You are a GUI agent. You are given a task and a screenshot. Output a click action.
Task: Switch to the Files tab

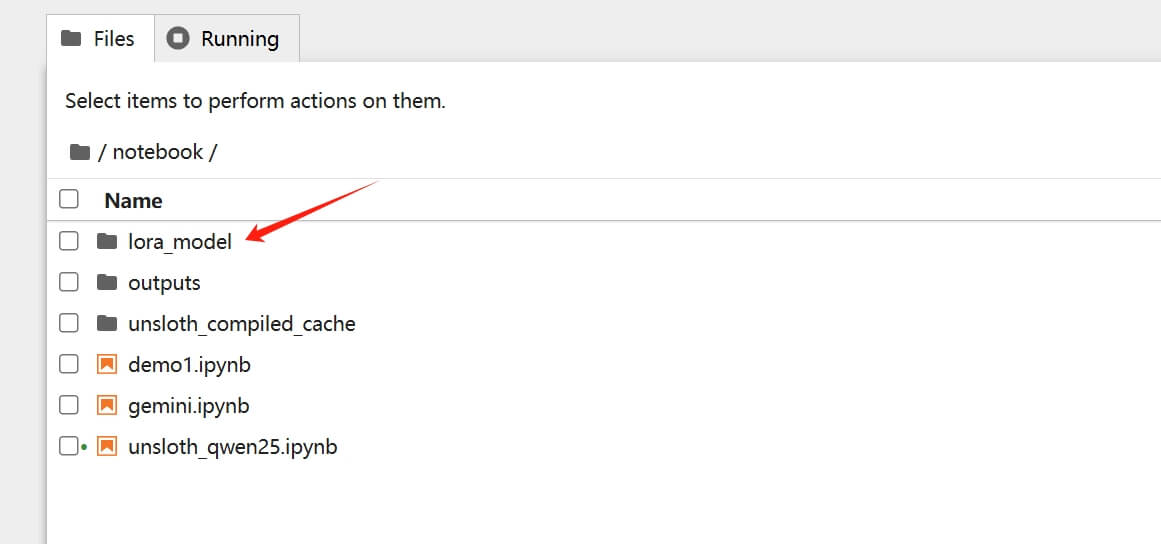tap(99, 39)
